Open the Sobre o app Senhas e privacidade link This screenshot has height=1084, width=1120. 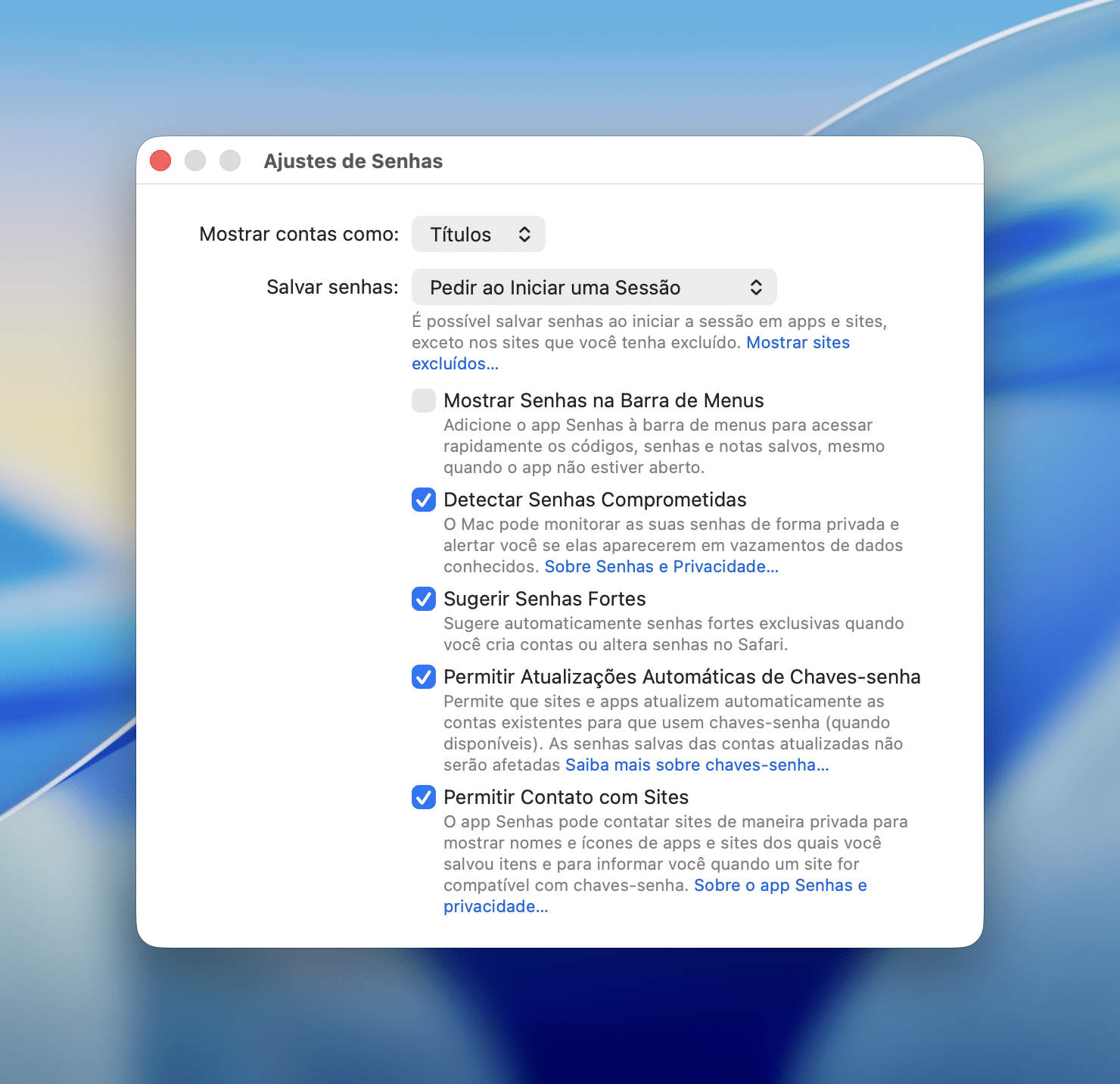tap(779, 886)
